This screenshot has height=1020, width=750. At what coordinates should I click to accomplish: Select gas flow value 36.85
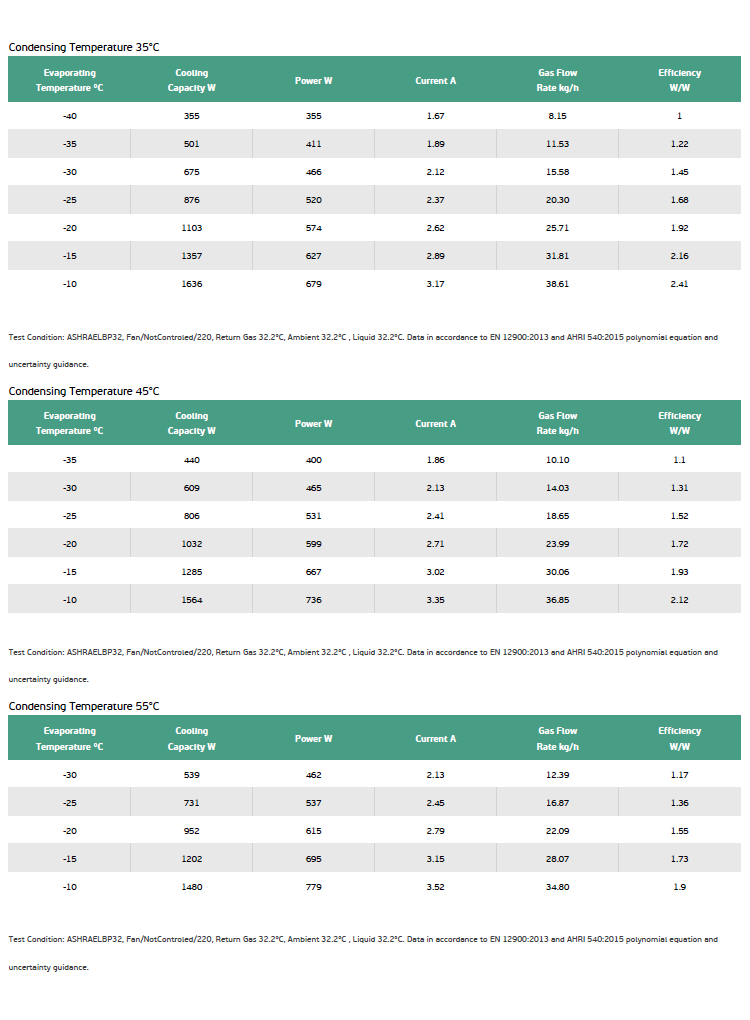point(557,600)
